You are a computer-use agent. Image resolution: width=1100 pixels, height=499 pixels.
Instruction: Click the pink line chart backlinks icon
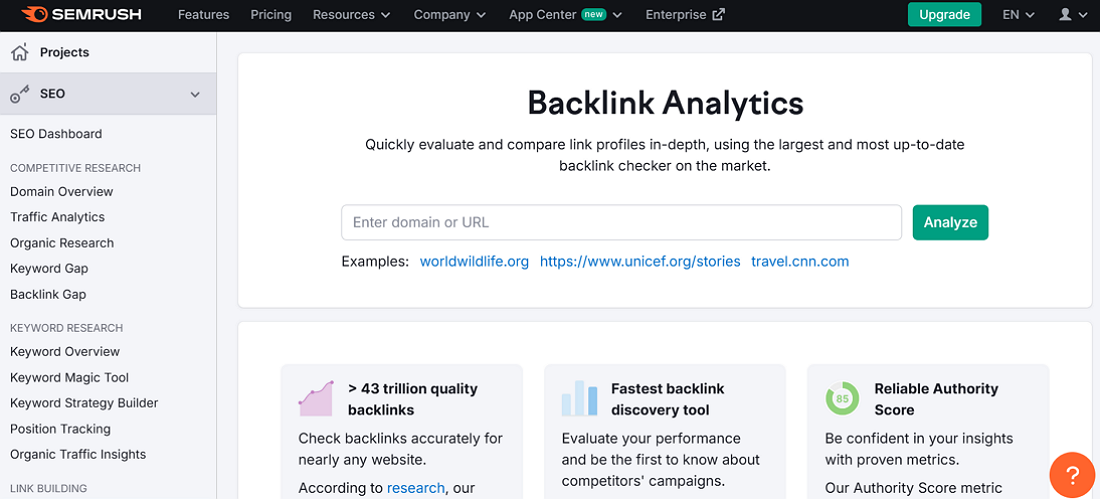[315, 398]
